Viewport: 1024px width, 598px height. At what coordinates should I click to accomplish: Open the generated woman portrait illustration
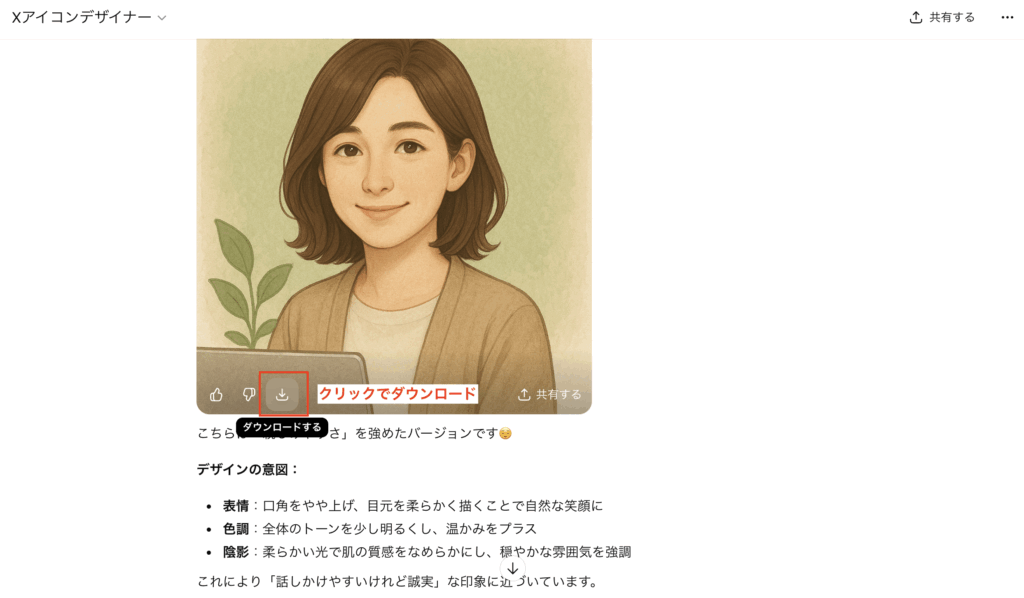[x=394, y=209]
